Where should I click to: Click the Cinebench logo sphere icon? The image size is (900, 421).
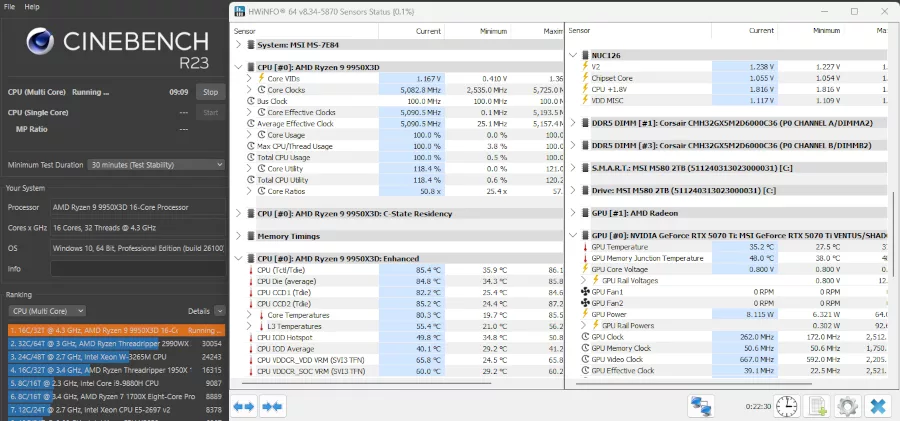point(40,41)
